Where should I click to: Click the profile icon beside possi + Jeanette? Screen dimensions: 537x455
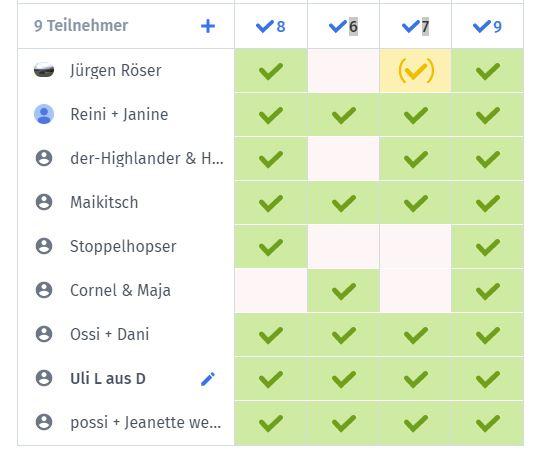pos(44,422)
